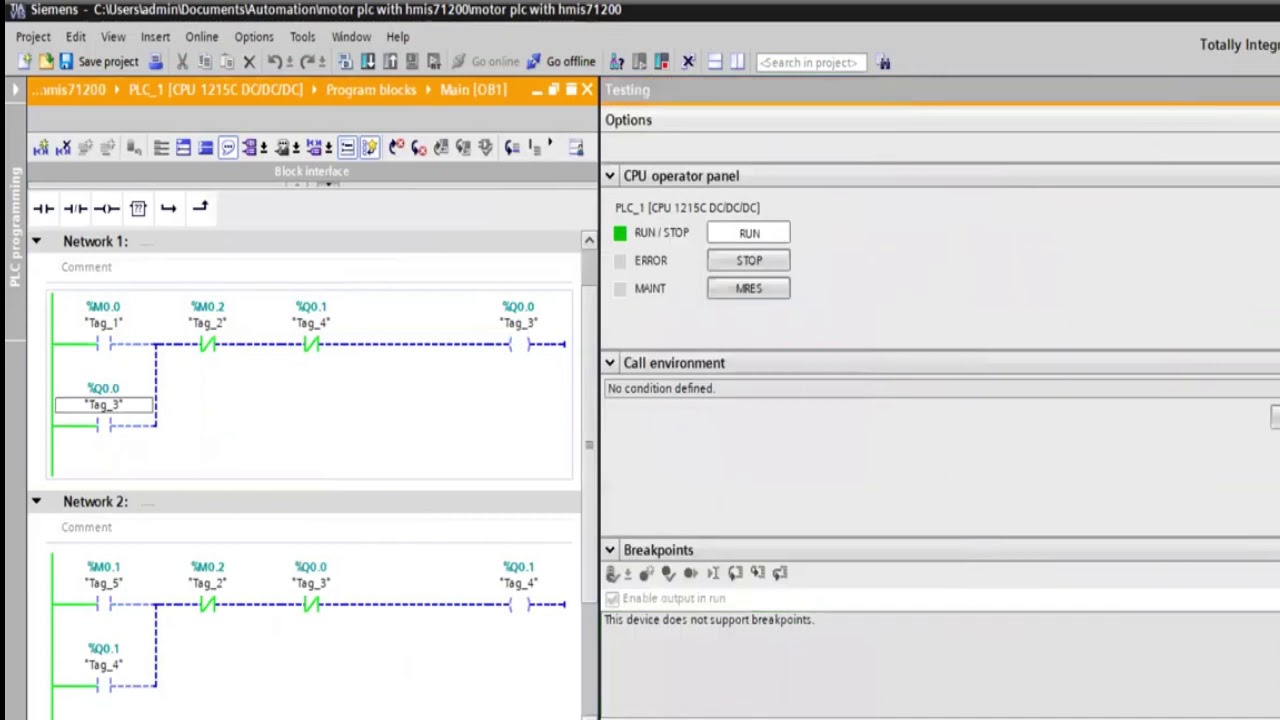Click the Cut scissors icon
Screen dimensions: 1280x720
click(x=182, y=62)
